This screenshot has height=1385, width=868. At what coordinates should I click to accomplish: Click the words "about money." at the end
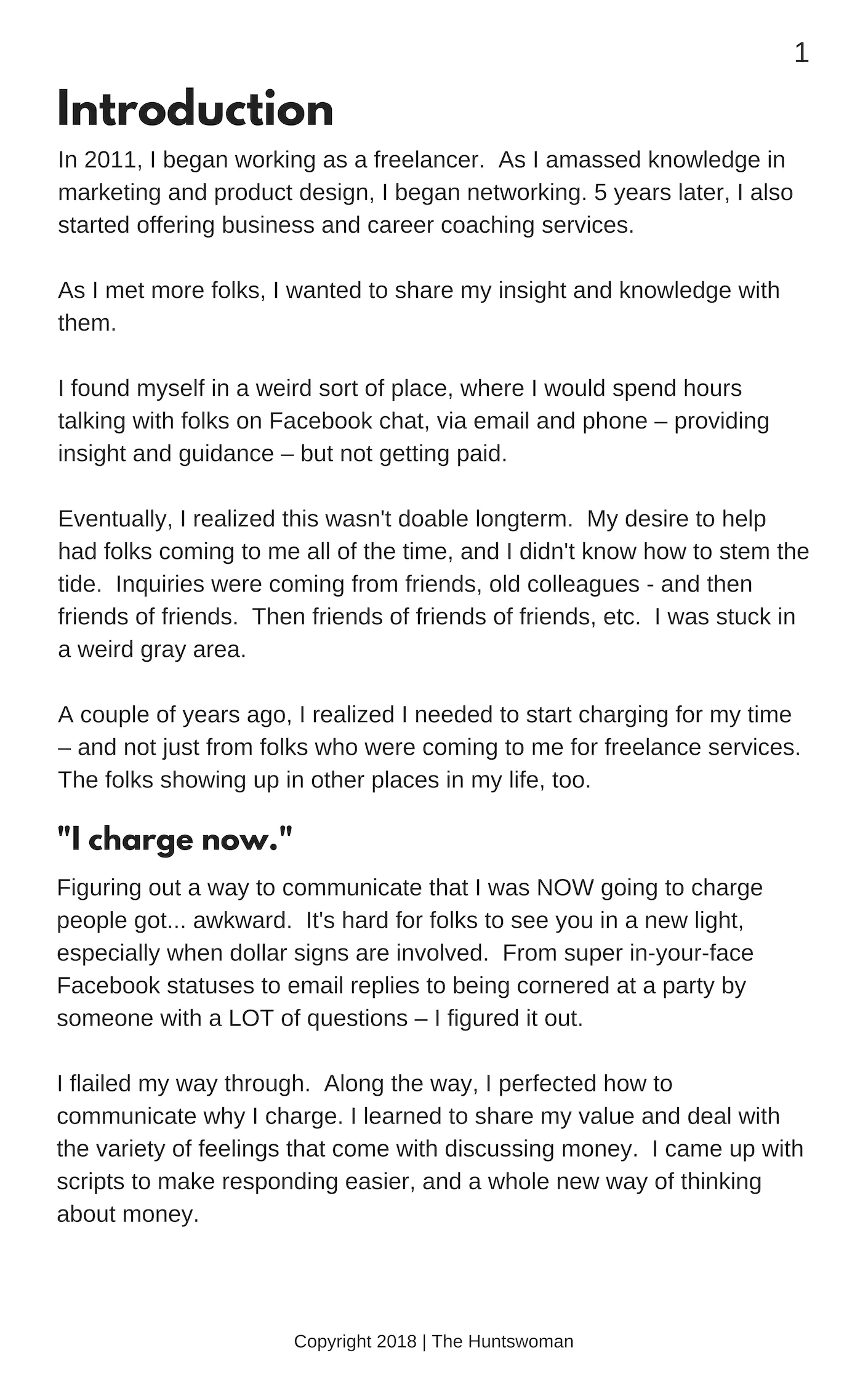click(x=128, y=1214)
